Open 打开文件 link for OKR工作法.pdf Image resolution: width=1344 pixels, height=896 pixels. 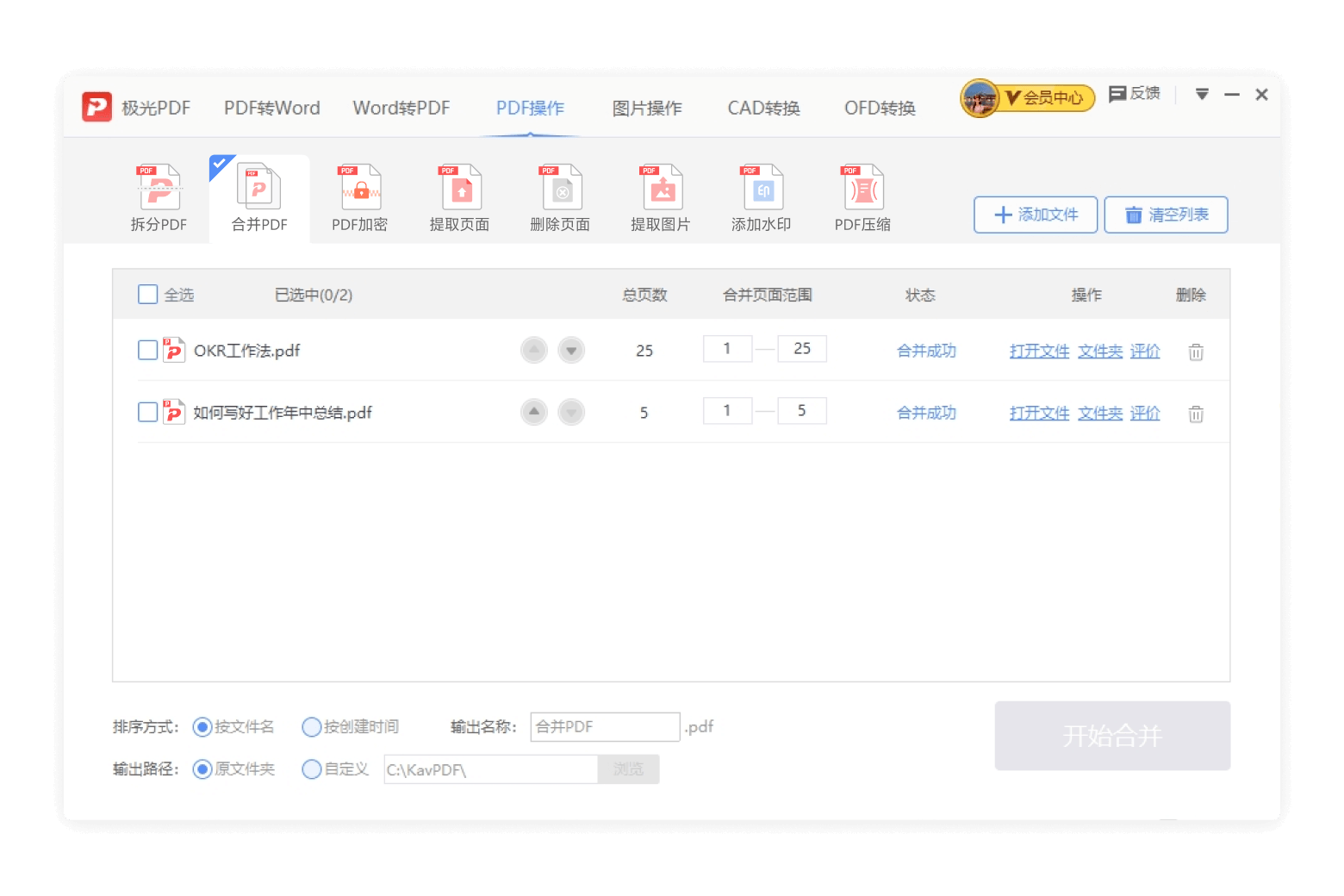pos(1039,351)
